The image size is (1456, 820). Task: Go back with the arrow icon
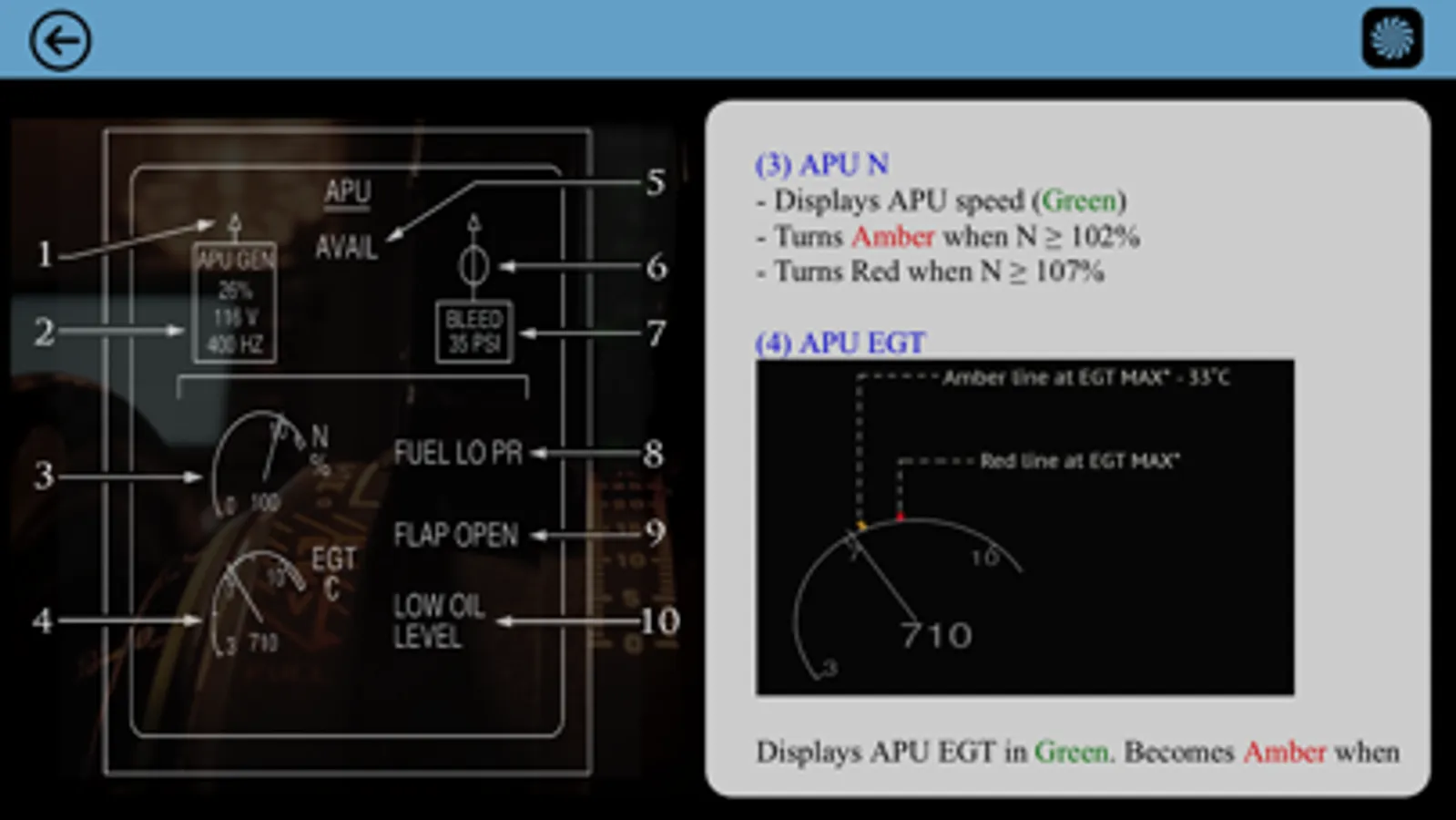[60, 40]
